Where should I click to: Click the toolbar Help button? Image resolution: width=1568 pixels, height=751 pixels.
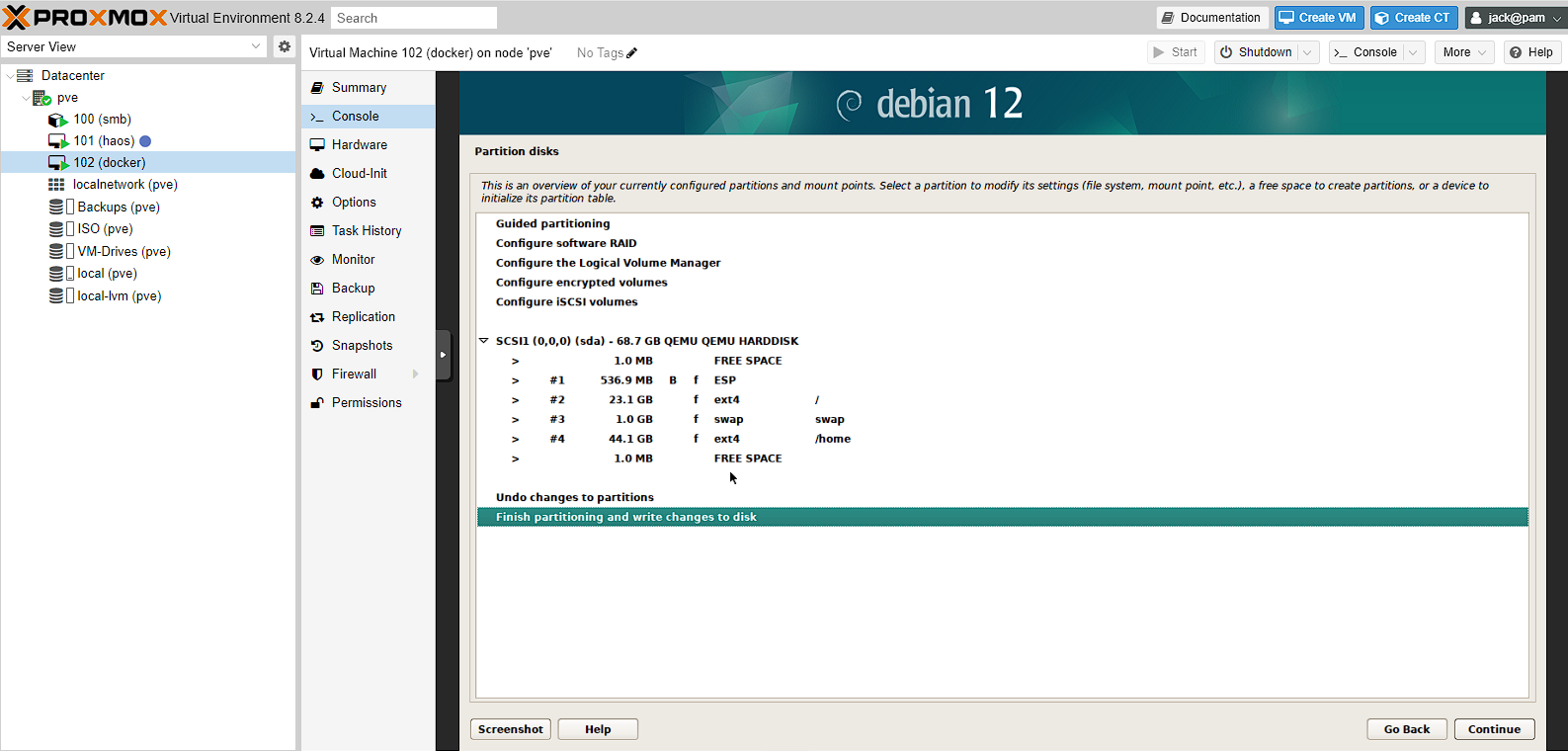[x=1531, y=52]
